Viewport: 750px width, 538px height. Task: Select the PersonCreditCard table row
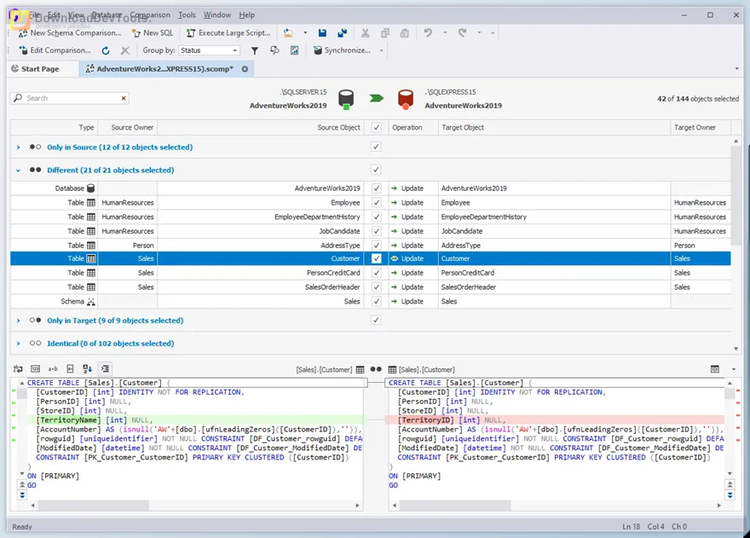pyautogui.click(x=370, y=273)
